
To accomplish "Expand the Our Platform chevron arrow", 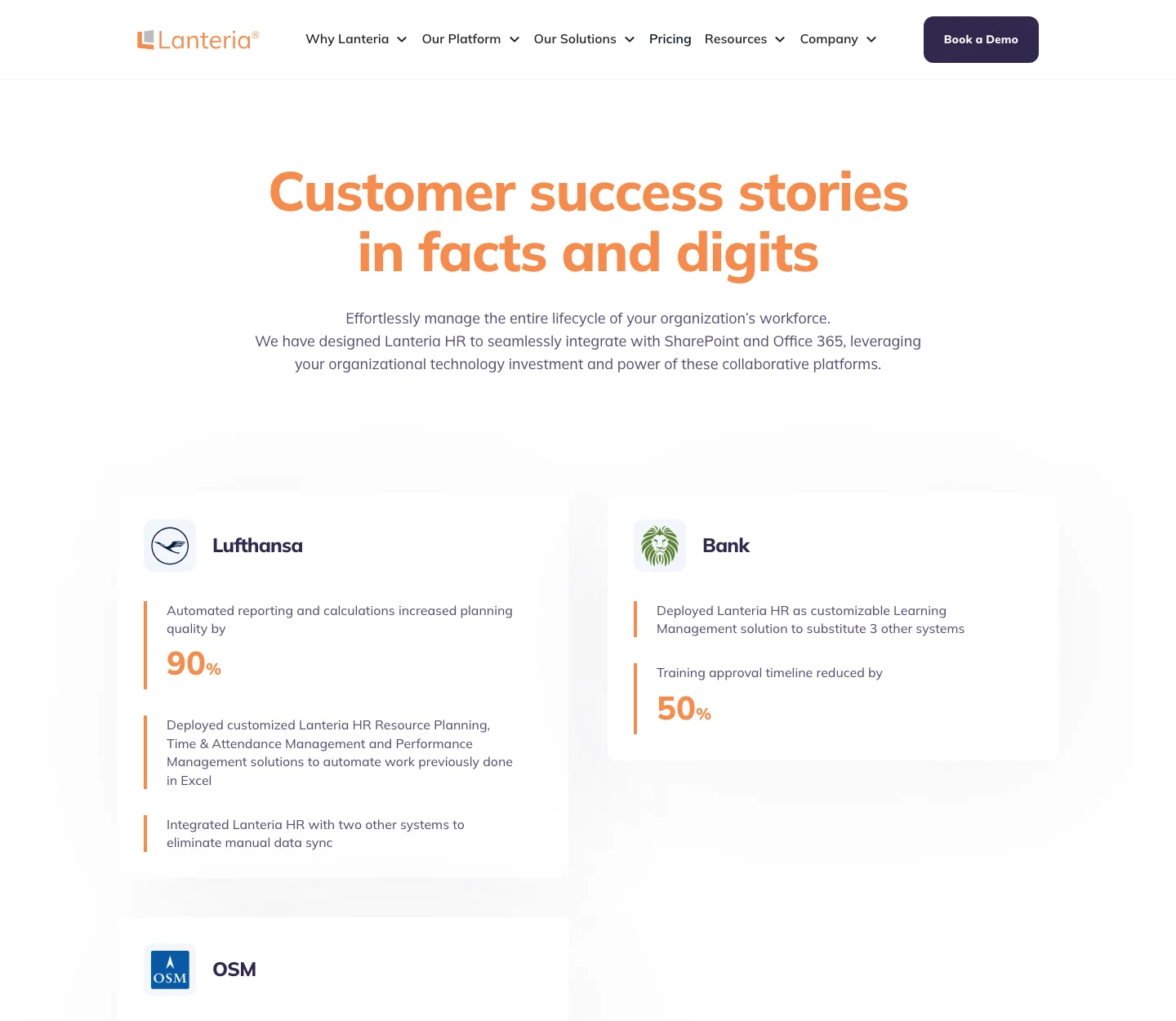I will [x=514, y=39].
